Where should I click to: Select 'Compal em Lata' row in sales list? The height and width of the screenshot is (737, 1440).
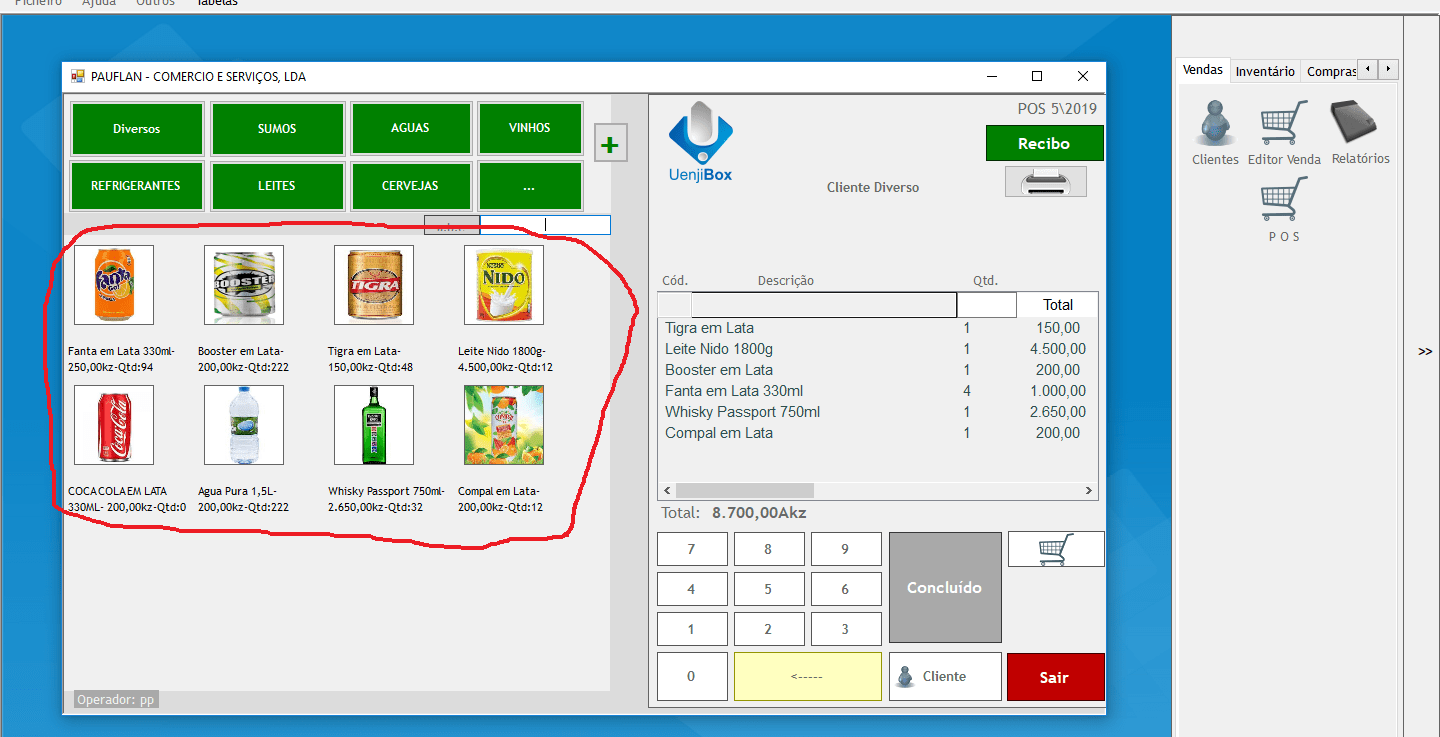pos(877,433)
